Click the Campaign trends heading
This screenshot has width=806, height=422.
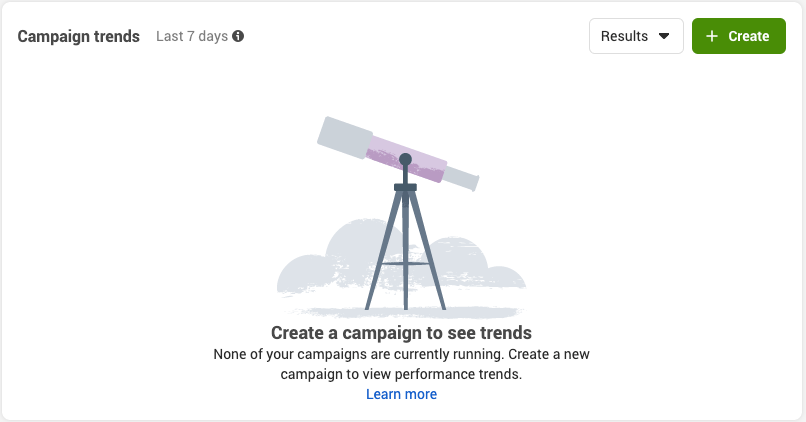click(x=79, y=36)
